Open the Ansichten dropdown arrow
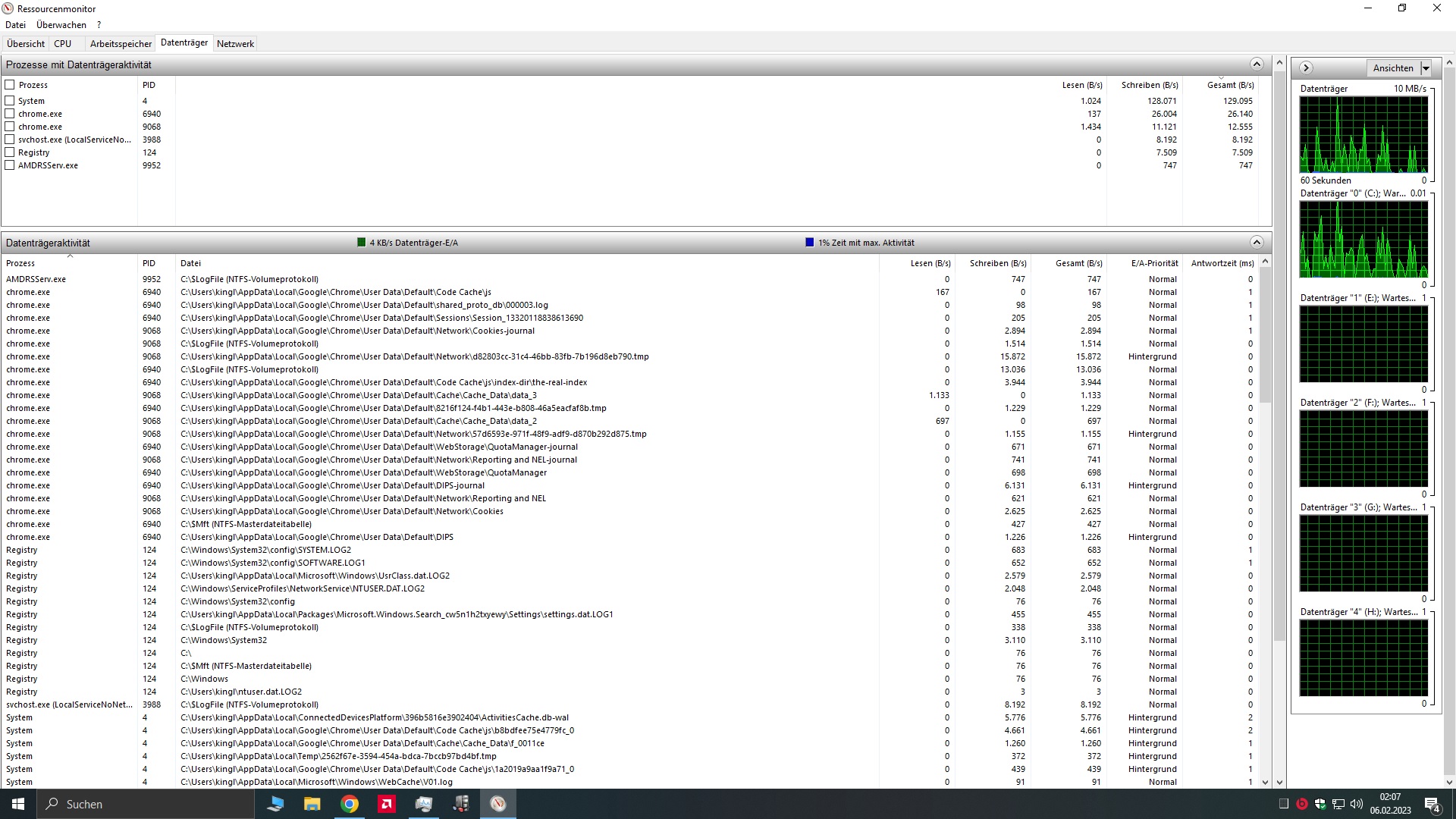Screen dimensions: 1456x819 (x=1426, y=68)
